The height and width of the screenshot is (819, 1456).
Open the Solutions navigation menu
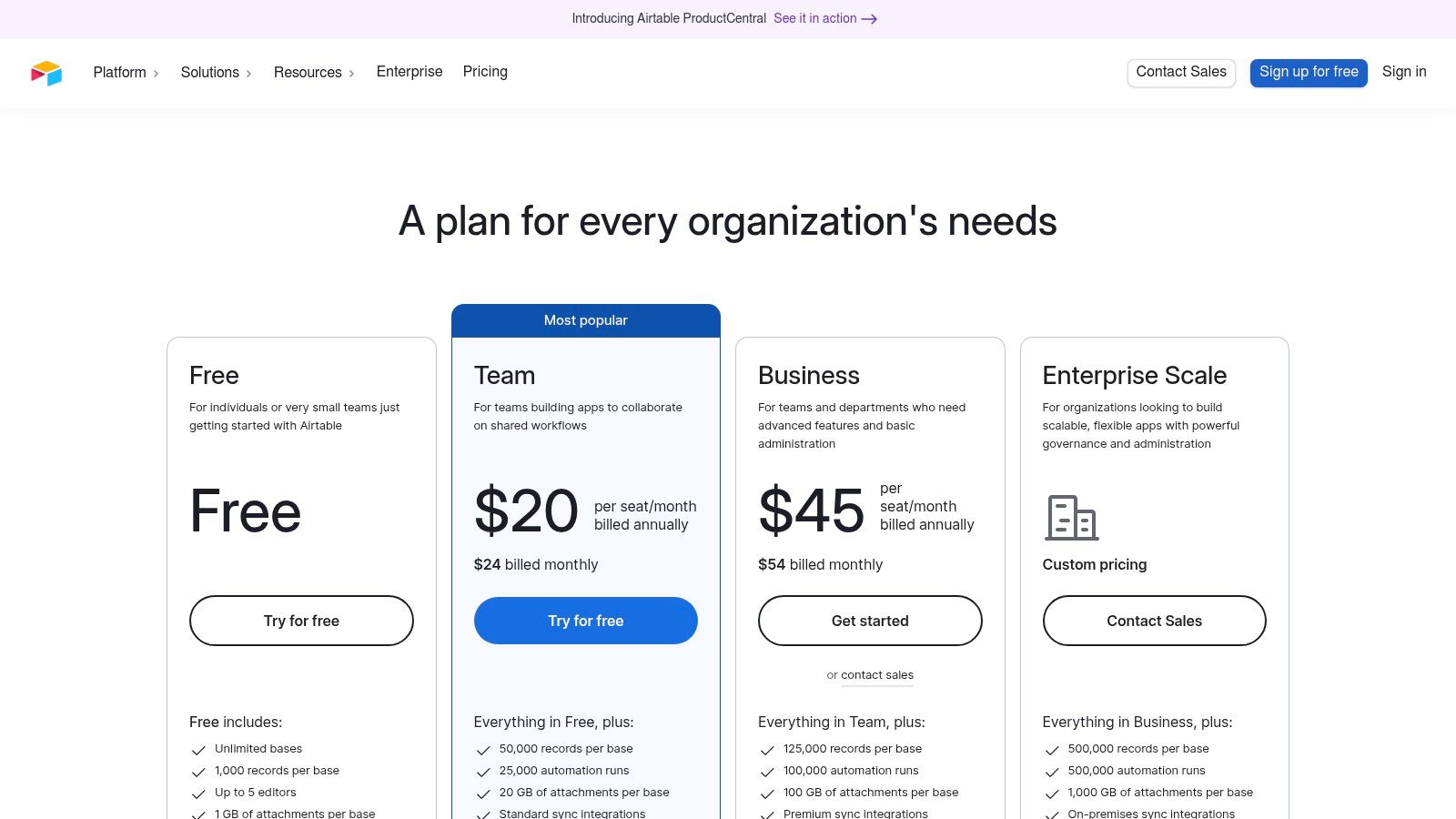pyautogui.click(x=217, y=72)
